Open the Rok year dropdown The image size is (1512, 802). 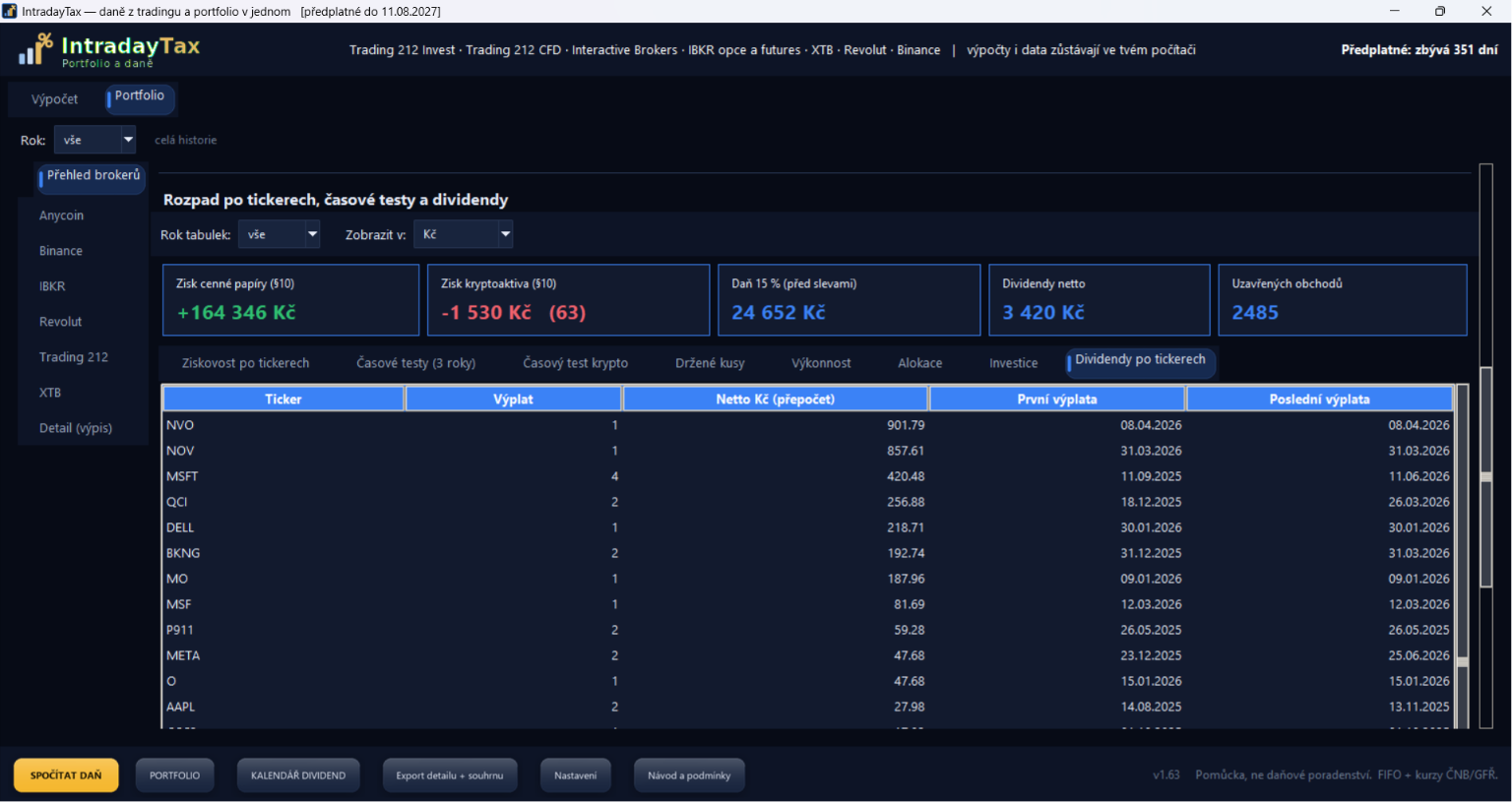(94, 140)
